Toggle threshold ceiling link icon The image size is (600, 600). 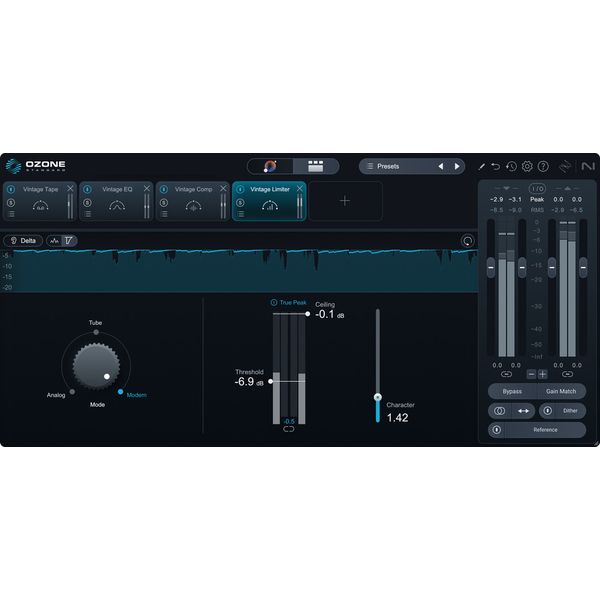click(x=289, y=429)
